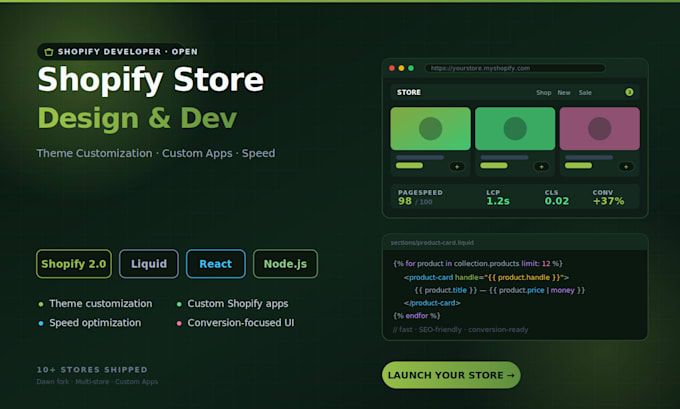
Task: Select the purple product thumbnail
Action: (x=599, y=129)
